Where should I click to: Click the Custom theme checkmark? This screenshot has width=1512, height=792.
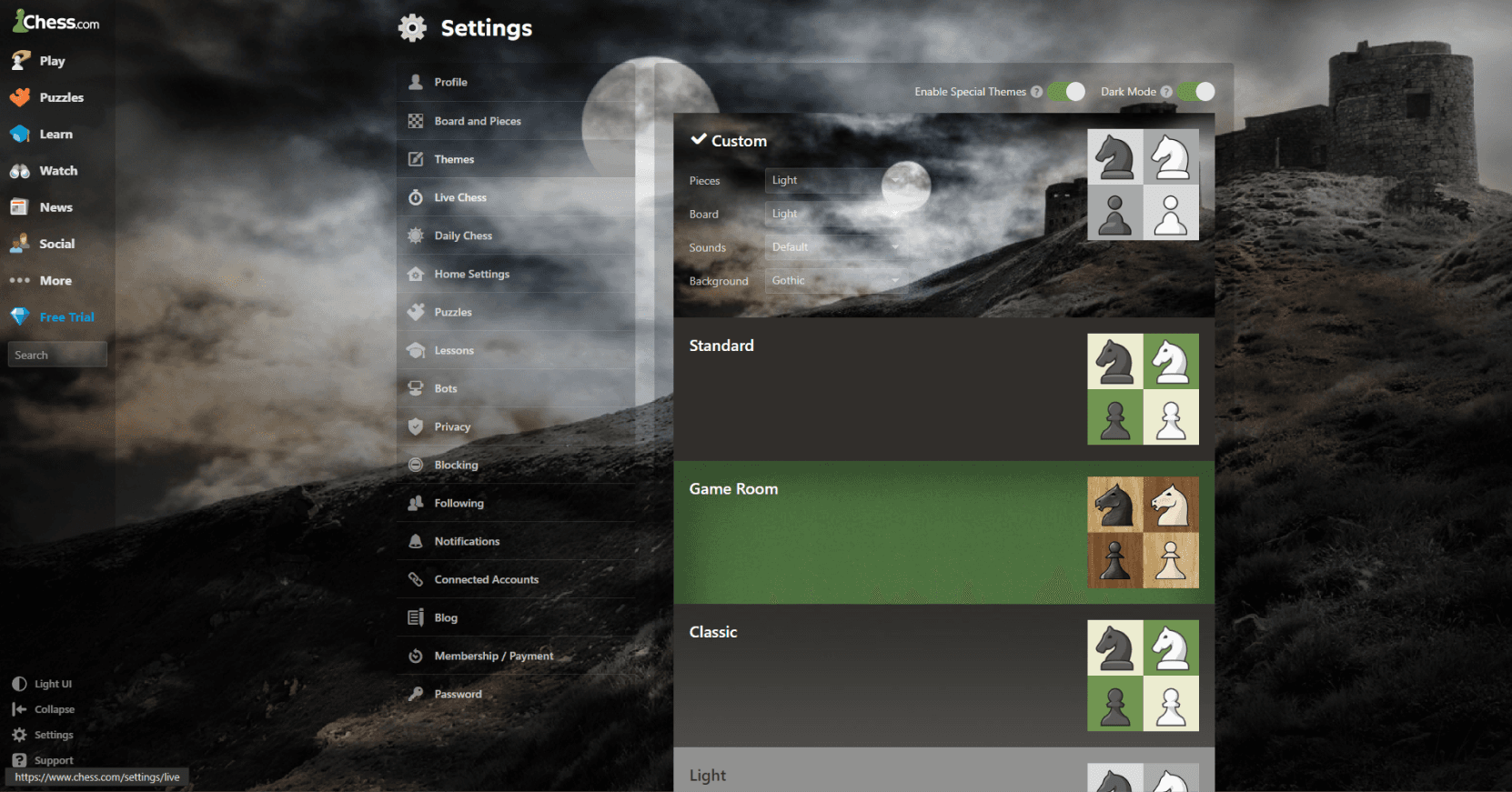(x=699, y=139)
